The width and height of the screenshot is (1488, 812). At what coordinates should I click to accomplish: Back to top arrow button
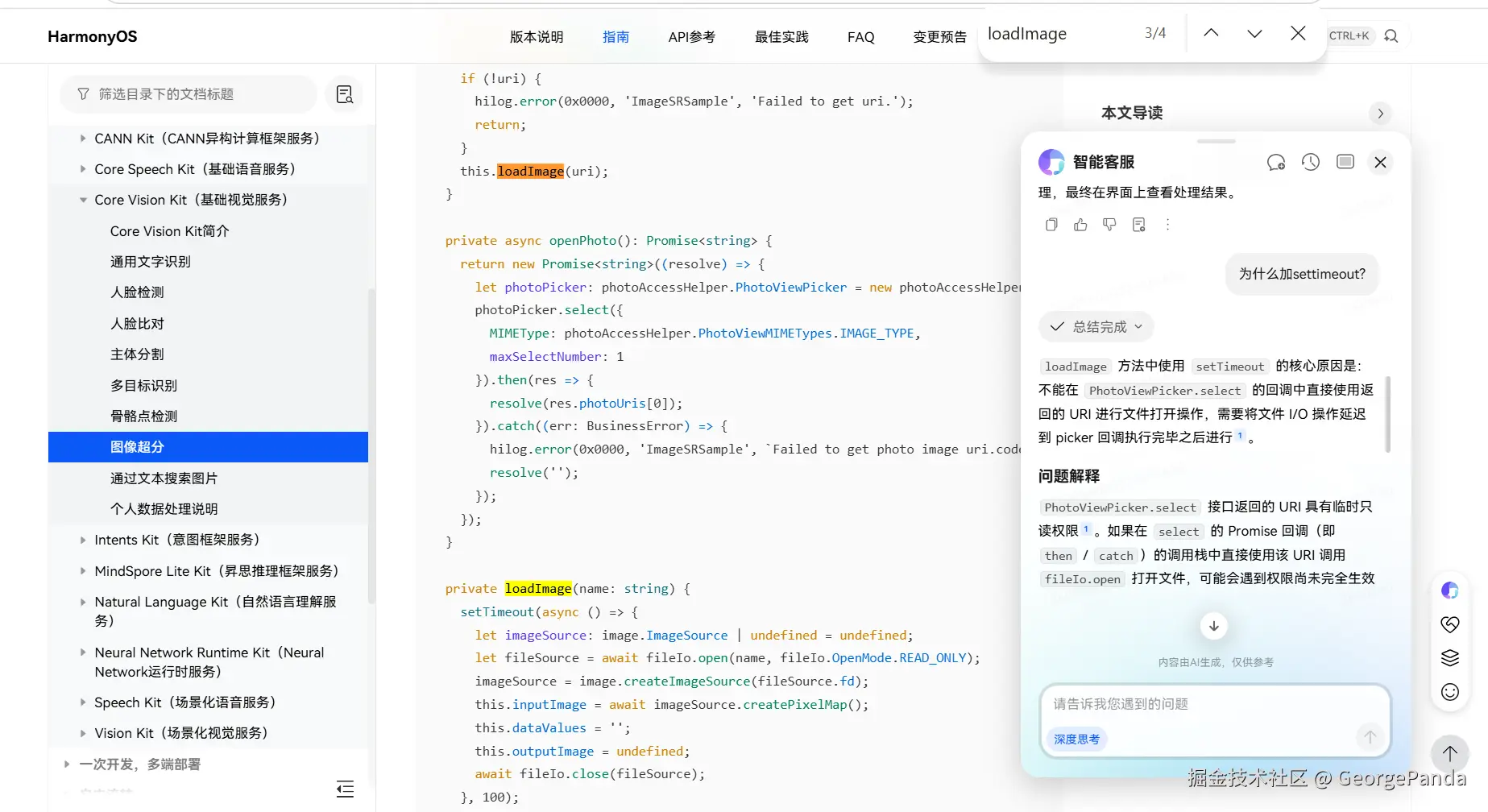coord(1450,754)
